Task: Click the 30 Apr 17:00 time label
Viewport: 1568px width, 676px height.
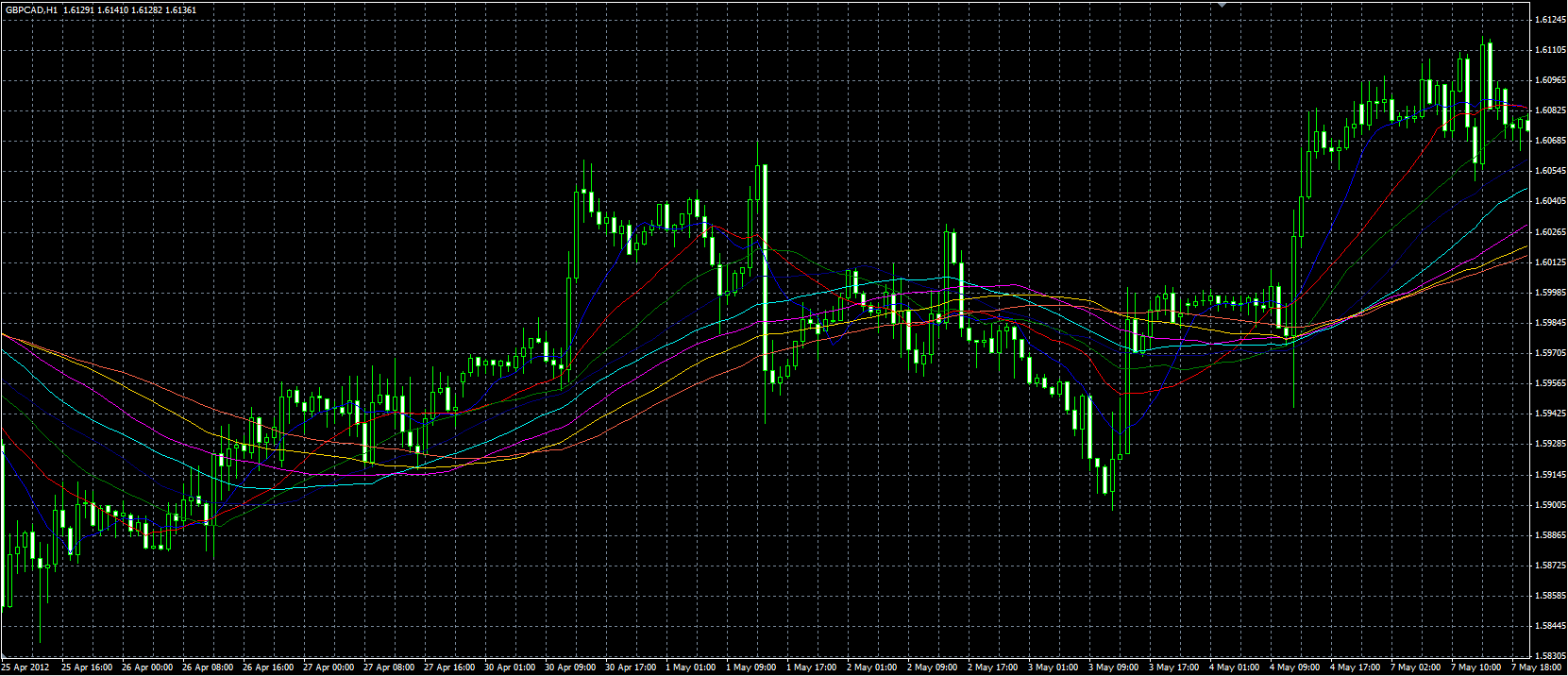Action: (631, 668)
